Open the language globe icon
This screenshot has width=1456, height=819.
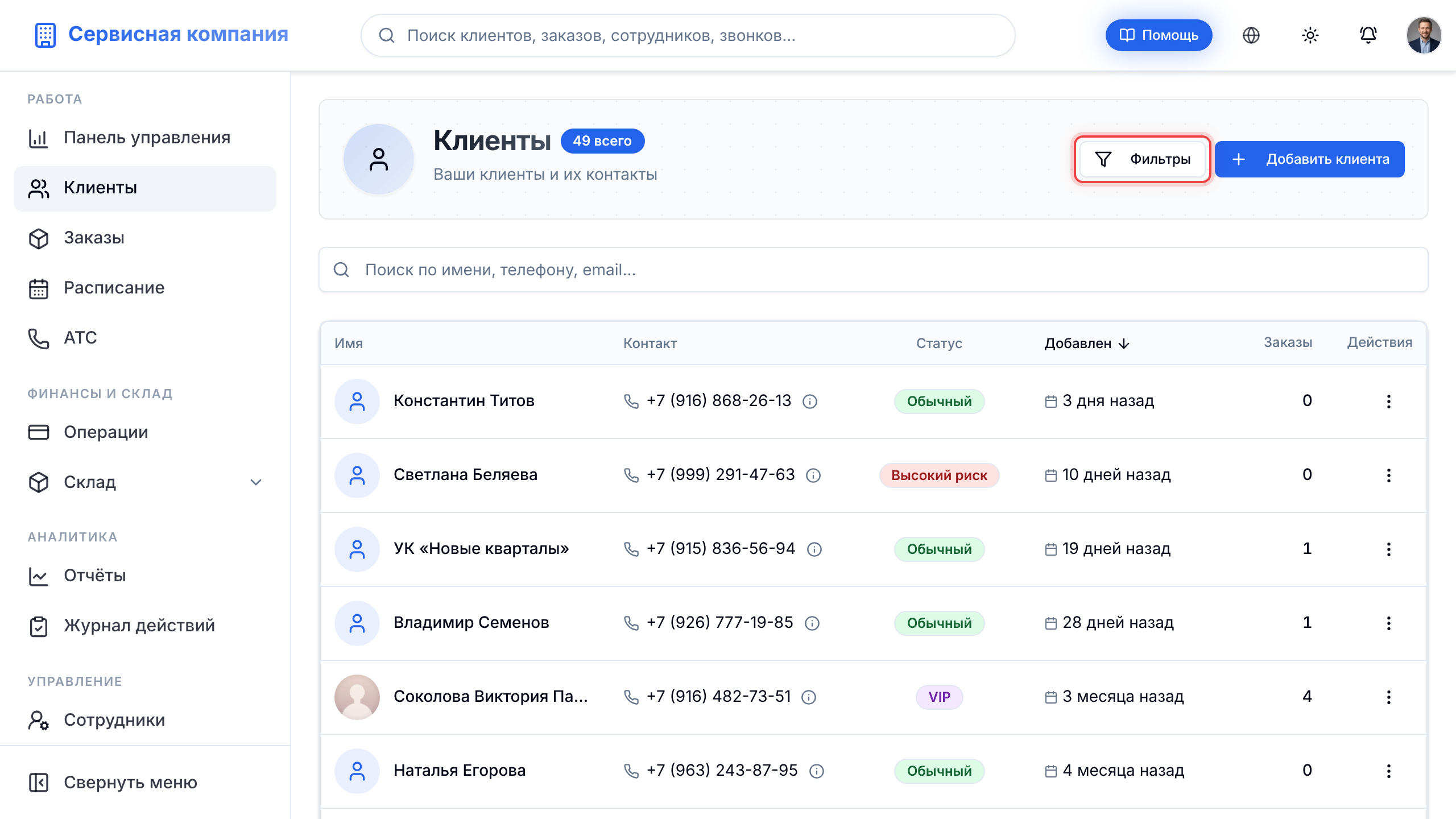(1251, 35)
